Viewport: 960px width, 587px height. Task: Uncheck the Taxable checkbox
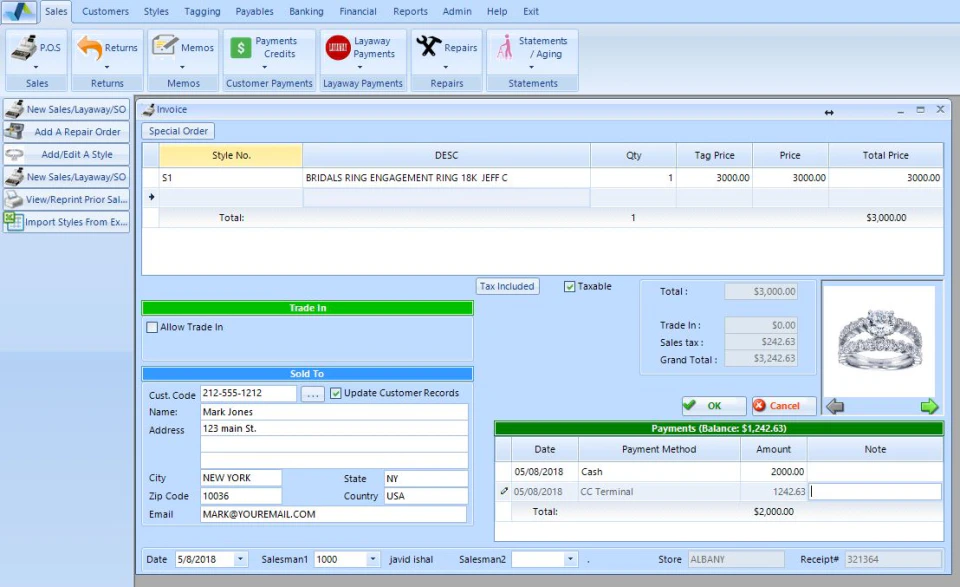(x=570, y=286)
